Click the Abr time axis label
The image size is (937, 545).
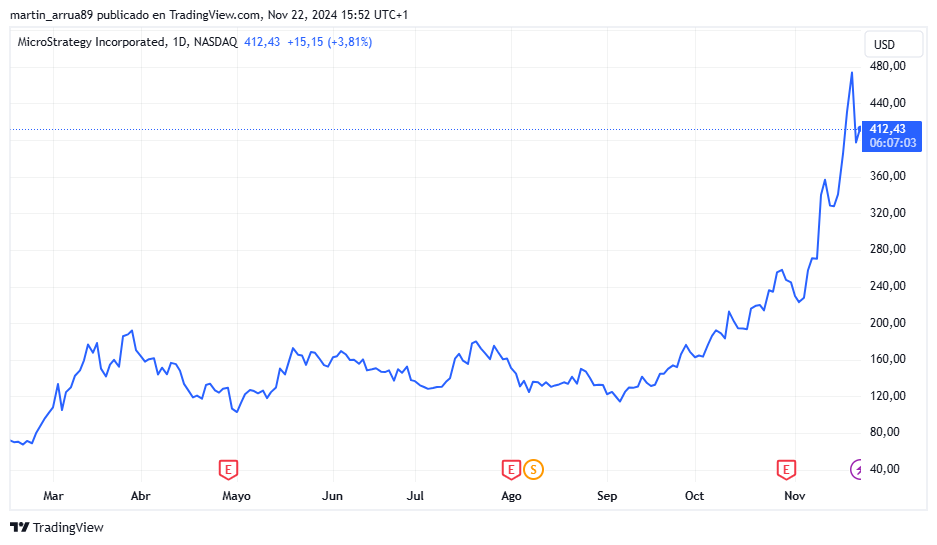tap(140, 496)
